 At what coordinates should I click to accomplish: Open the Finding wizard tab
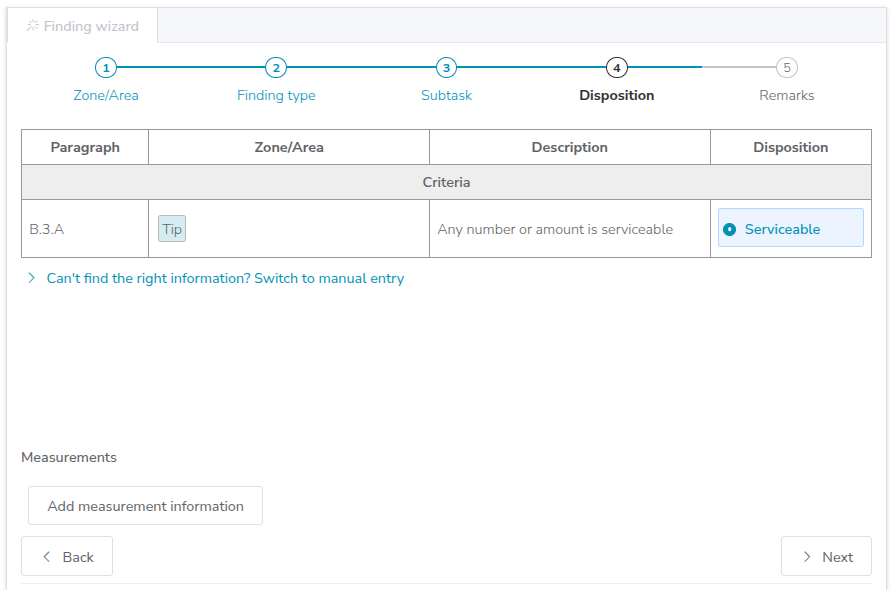83,26
